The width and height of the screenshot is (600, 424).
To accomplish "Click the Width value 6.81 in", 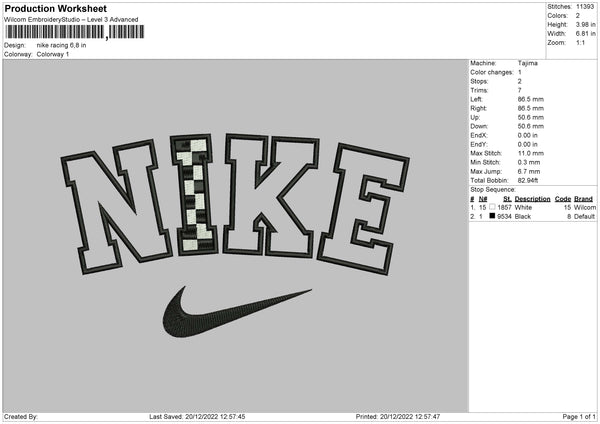I will [x=585, y=34].
